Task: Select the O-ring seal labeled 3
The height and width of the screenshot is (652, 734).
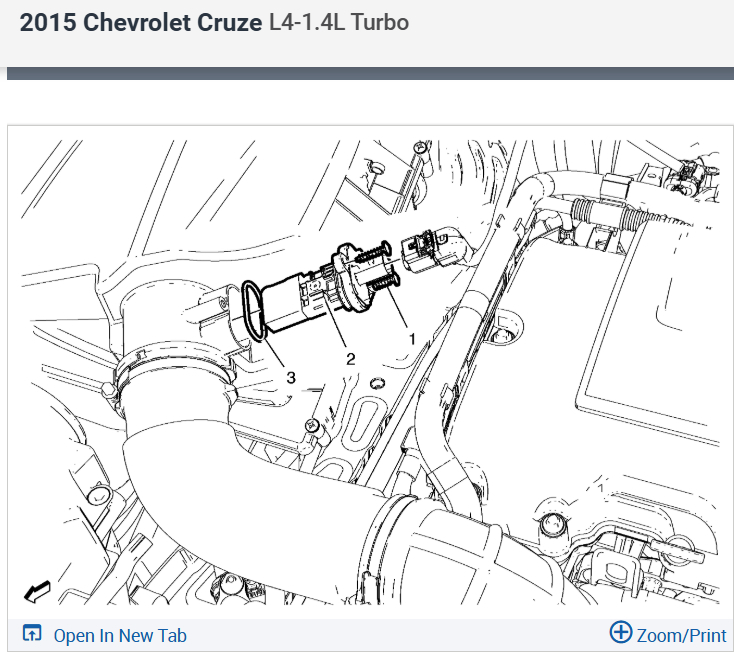Action: click(255, 310)
